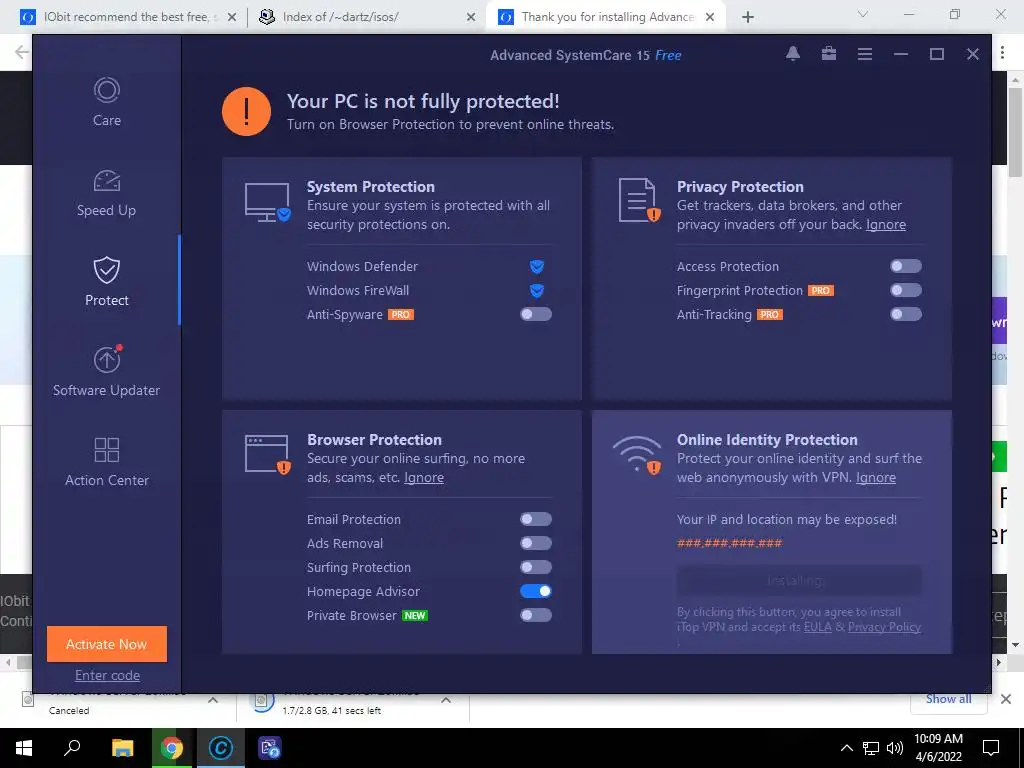Switch to the IObit recommend browser tab
Screen dimensions: 1024x768
(x=128, y=17)
